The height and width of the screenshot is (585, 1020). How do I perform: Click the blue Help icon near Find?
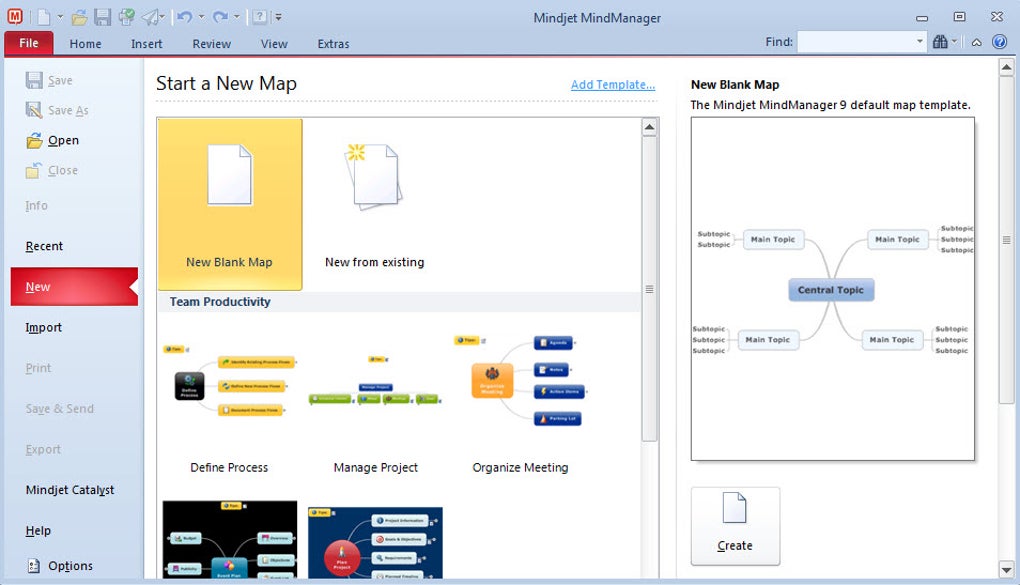pyautogui.click(x=1000, y=42)
